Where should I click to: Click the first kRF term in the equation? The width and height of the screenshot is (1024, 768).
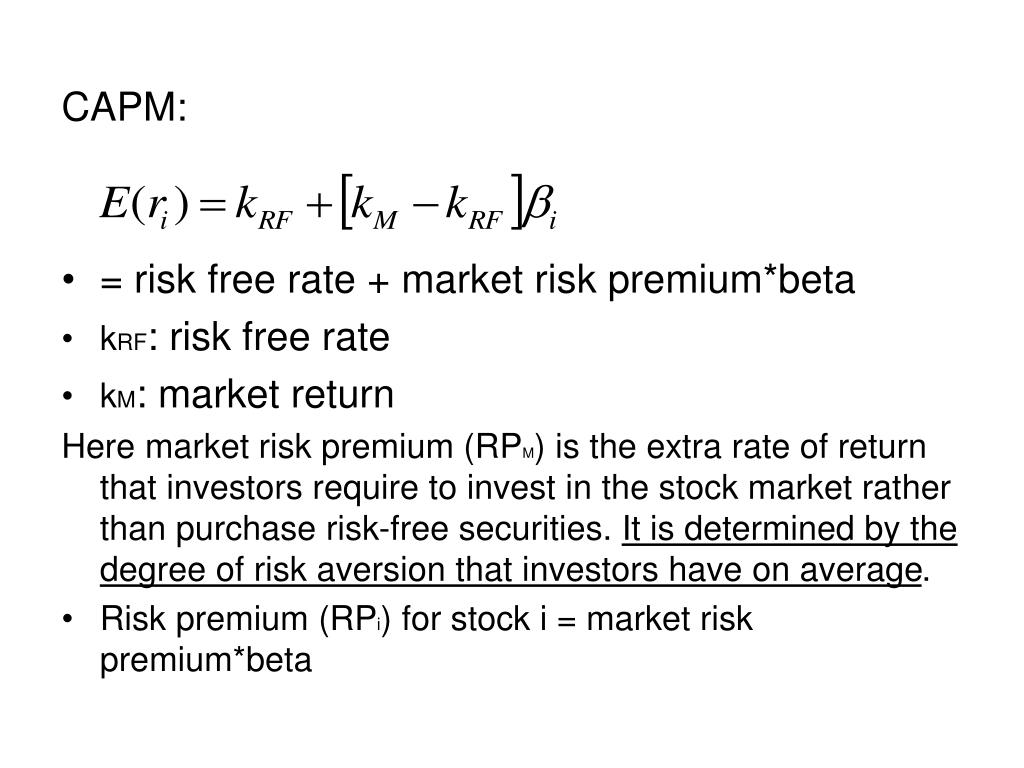click(263, 208)
